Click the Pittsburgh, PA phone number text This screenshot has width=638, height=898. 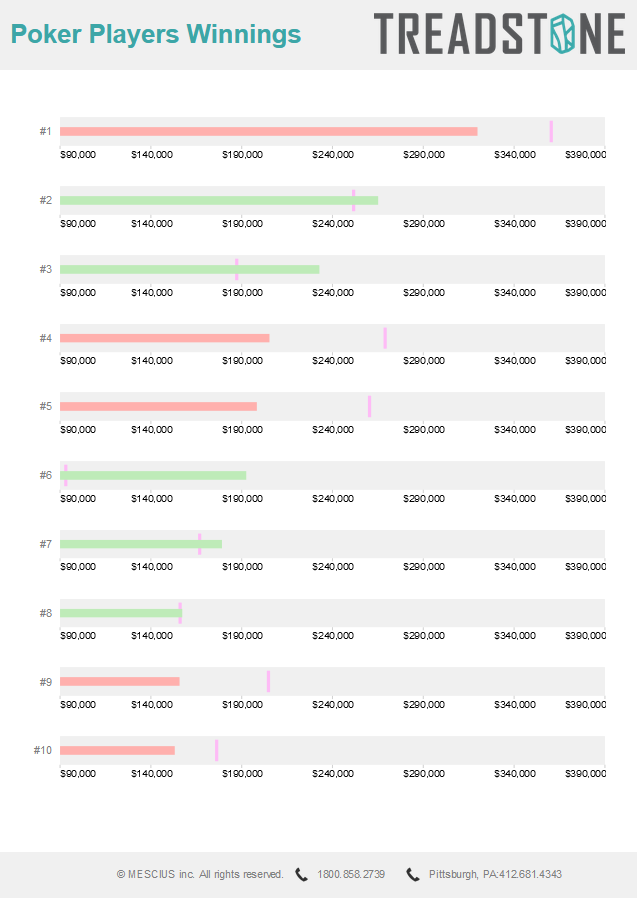(x=495, y=875)
